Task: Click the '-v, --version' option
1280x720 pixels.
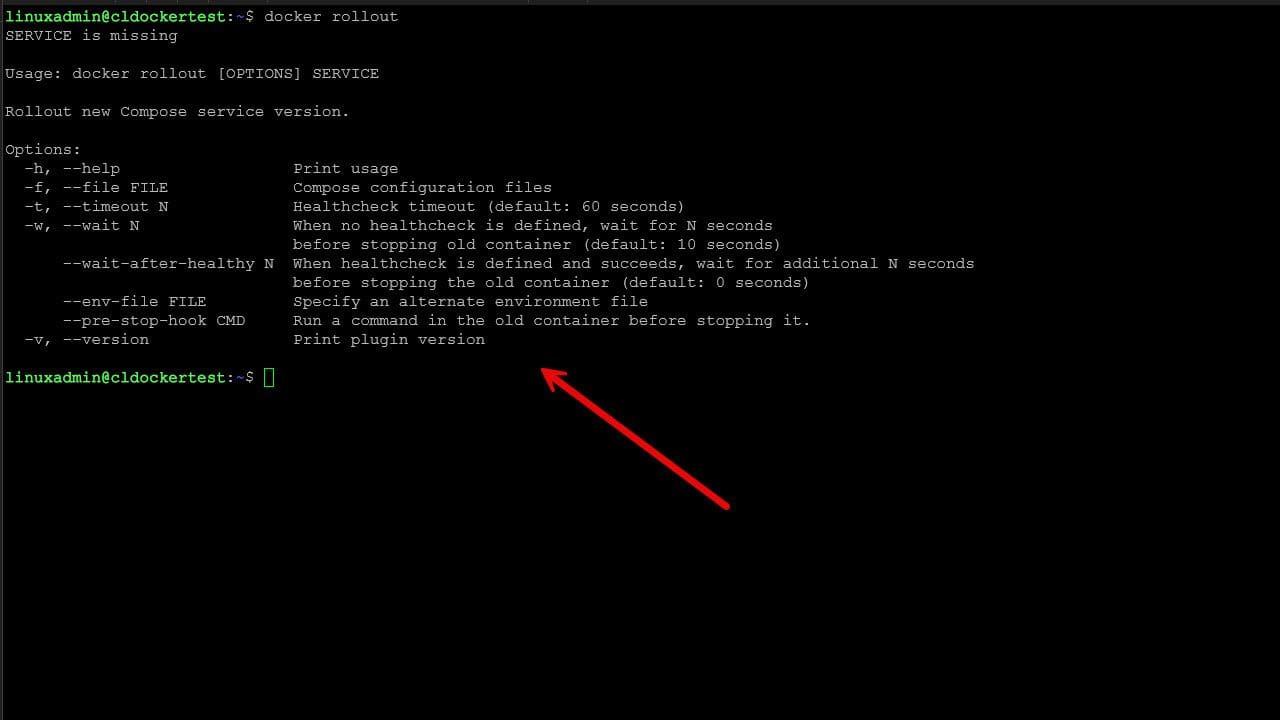Action: click(86, 339)
